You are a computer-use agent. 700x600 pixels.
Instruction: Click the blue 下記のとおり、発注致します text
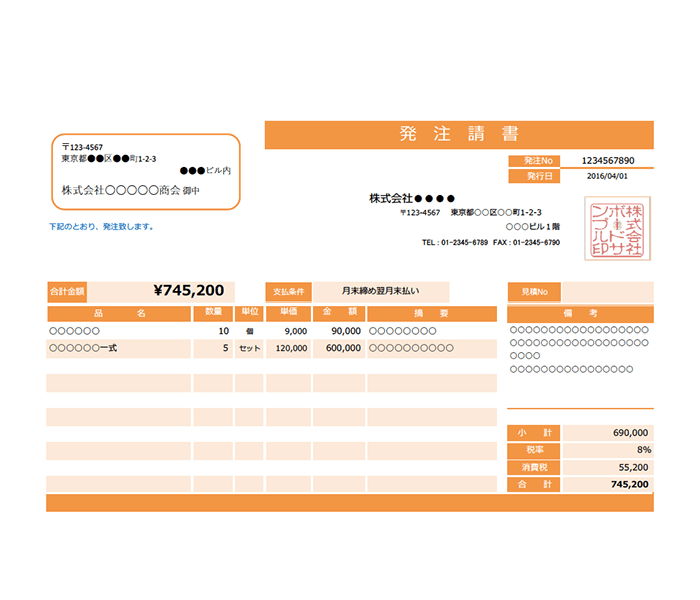(x=101, y=227)
